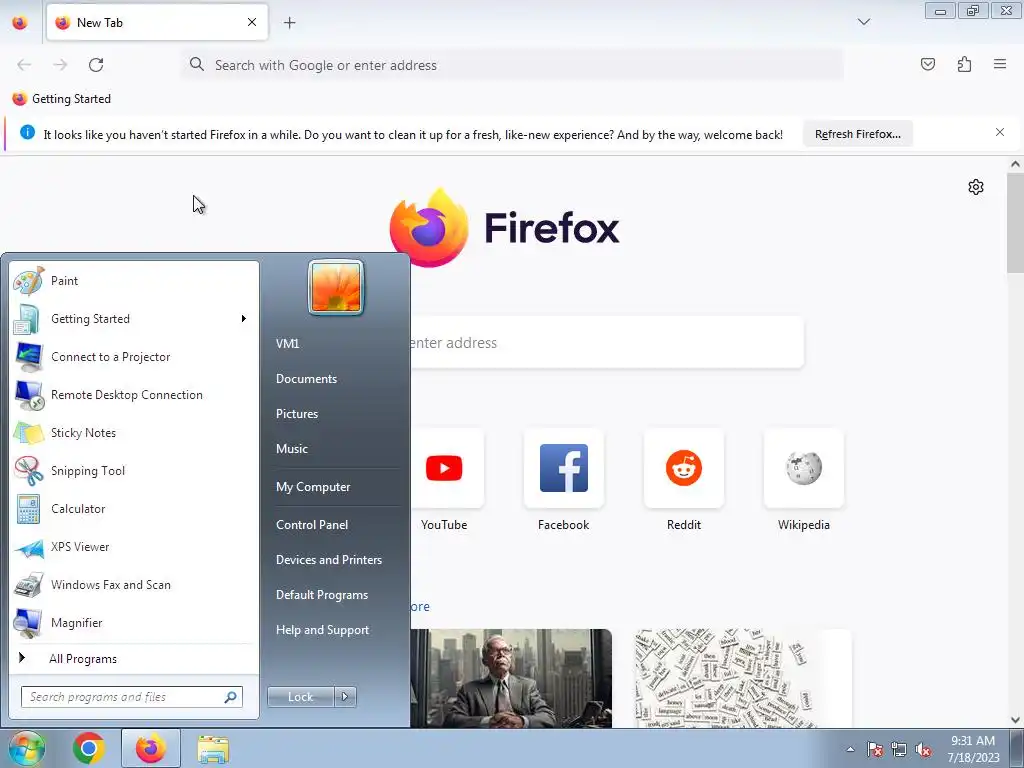
Task: Dismiss the refresh Firefox notification
Action: tap(1000, 133)
